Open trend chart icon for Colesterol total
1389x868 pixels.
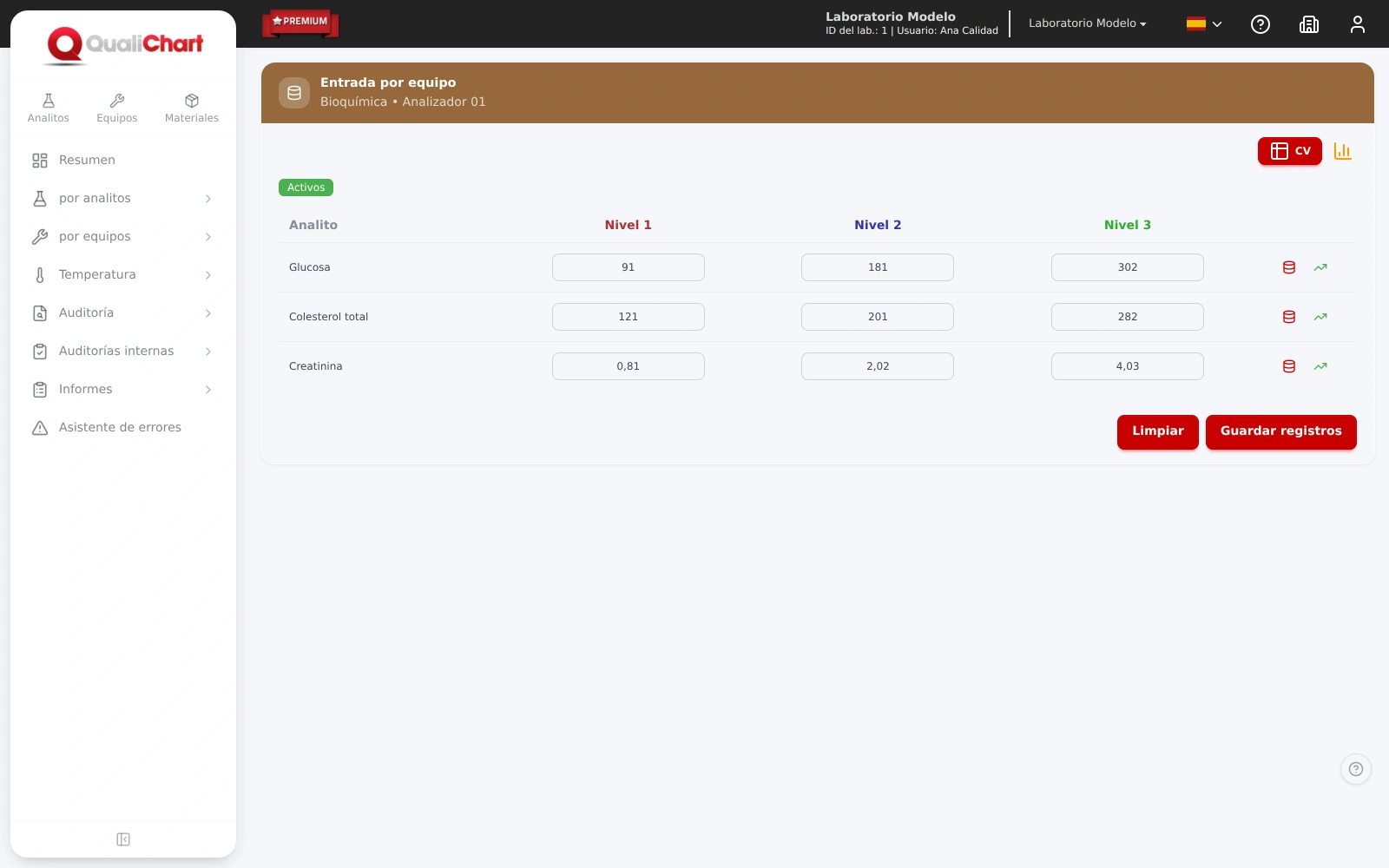(x=1320, y=317)
